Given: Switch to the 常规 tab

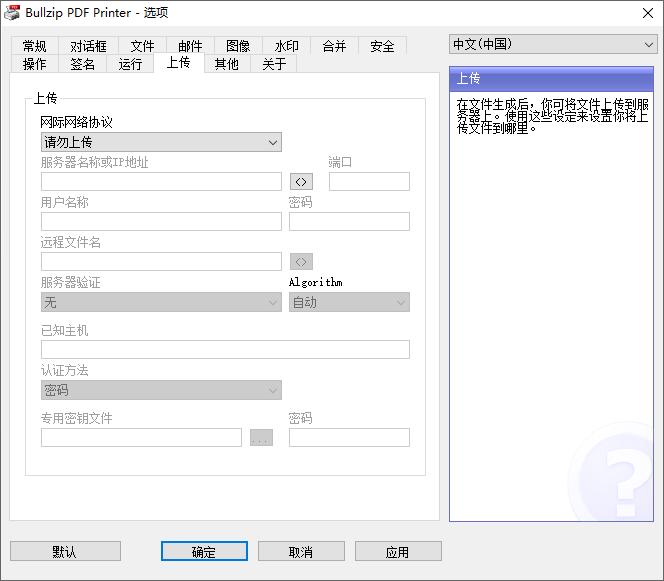Looking at the screenshot, I should (x=34, y=46).
